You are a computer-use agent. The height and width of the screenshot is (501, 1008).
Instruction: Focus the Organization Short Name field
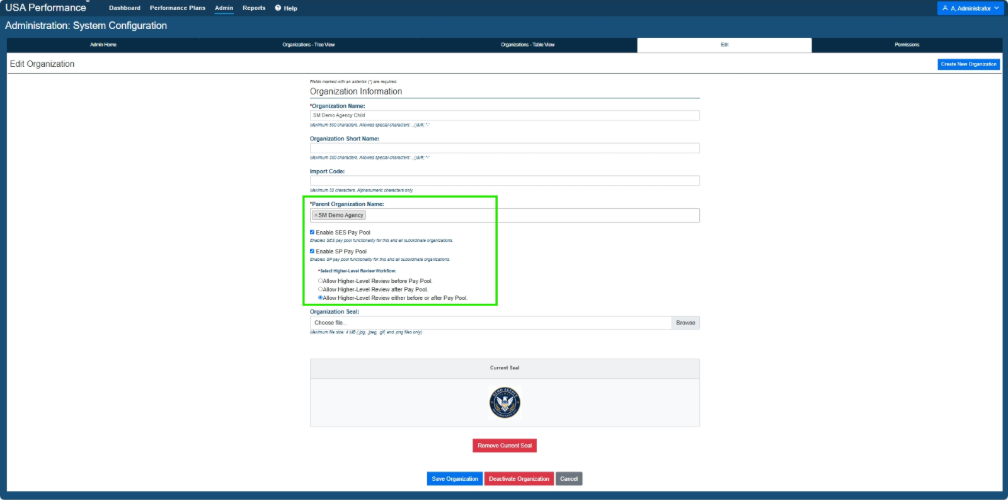[x=505, y=148]
